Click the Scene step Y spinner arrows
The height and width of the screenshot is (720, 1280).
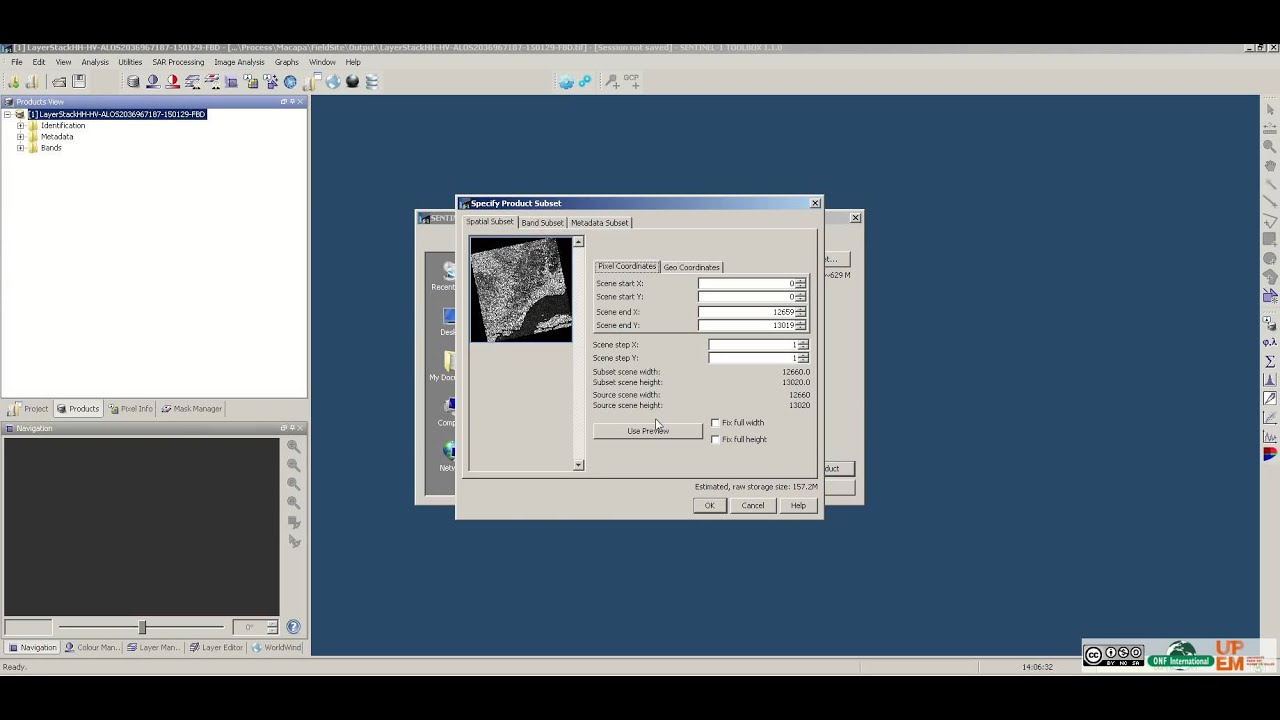803,358
